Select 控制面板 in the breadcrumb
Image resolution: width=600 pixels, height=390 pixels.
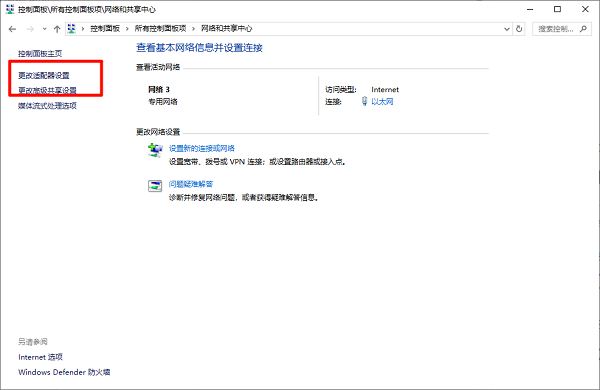tap(105, 28)
